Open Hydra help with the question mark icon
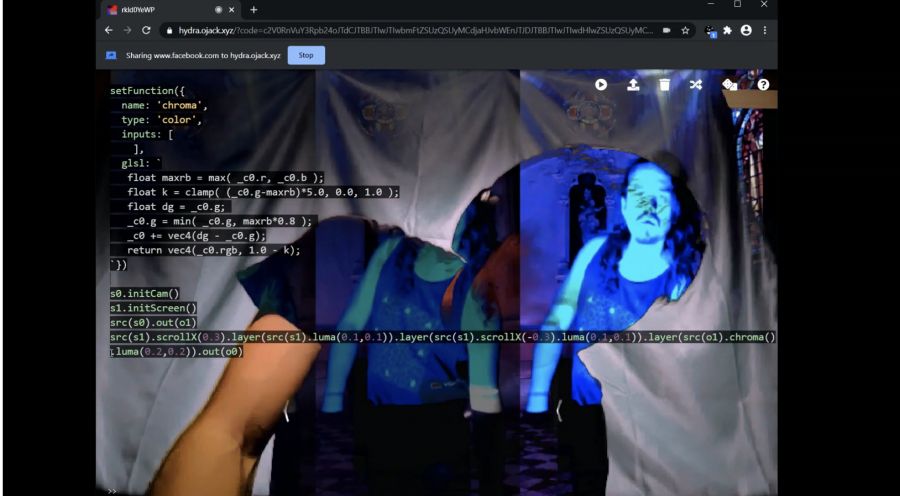Screen dimensions: 900x496 tap(763, 84)
